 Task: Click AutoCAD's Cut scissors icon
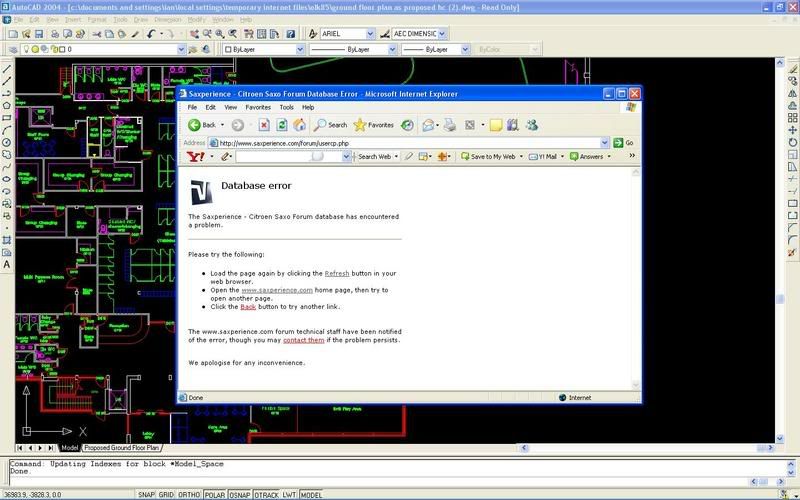[x=96, y=34]
